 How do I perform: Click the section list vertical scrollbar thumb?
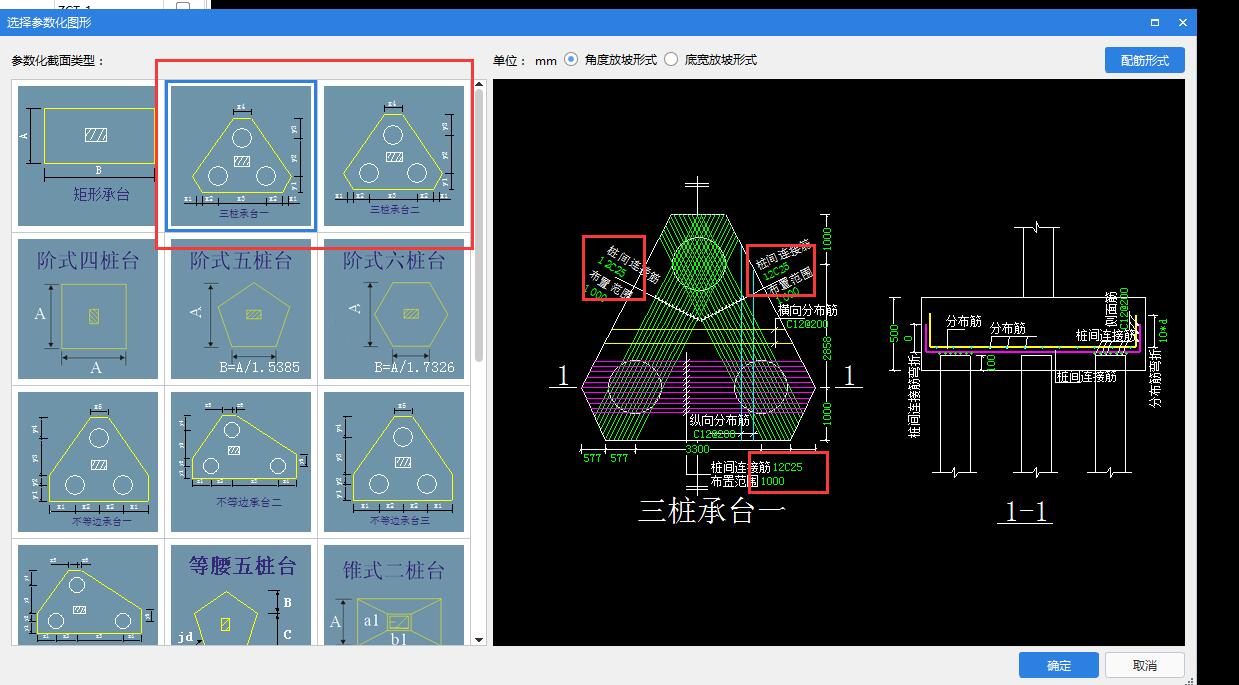click(479, 226)
